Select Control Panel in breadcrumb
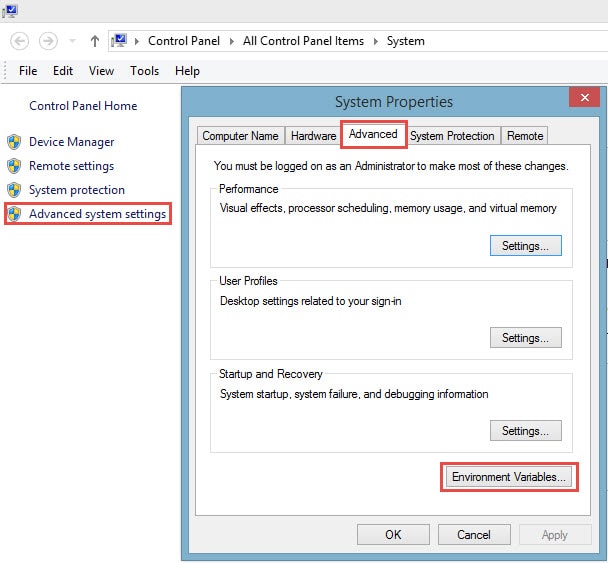 pyautogui.click(x=184, y=41)
